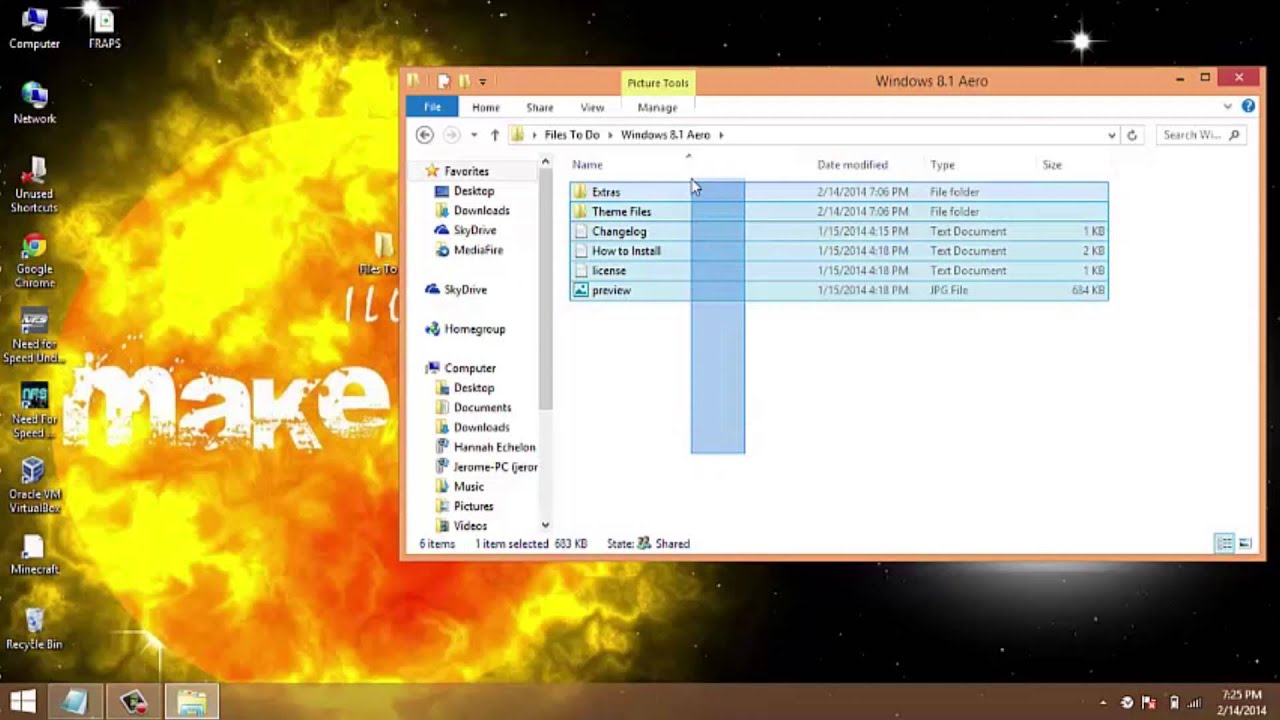Switch to the Home ribbon tab
This screenshot has height=720, width=1280.
point(486,107)
